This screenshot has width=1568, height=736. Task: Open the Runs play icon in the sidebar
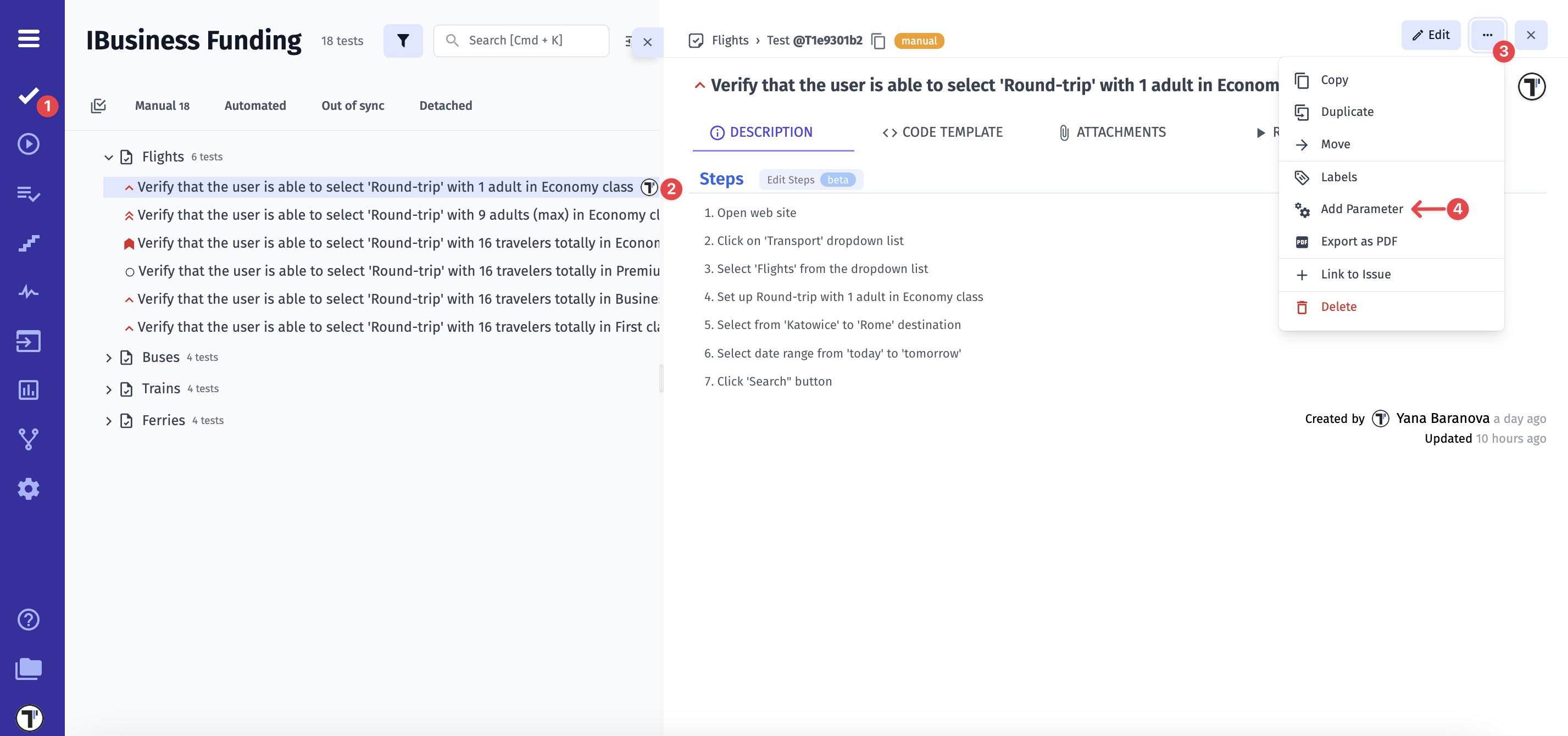point(29,144)
